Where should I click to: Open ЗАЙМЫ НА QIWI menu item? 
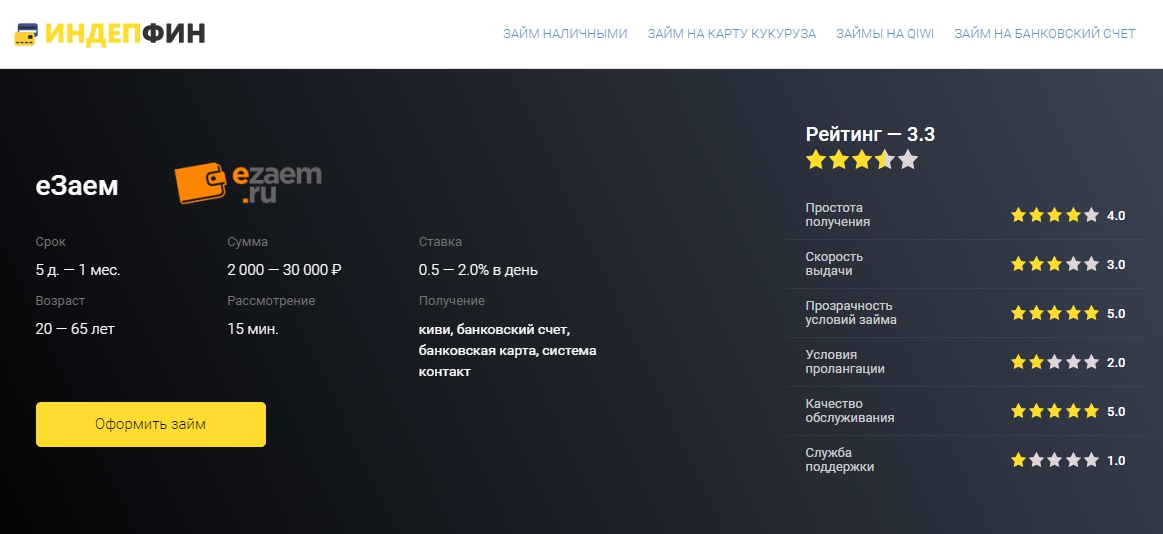[885, 34]
